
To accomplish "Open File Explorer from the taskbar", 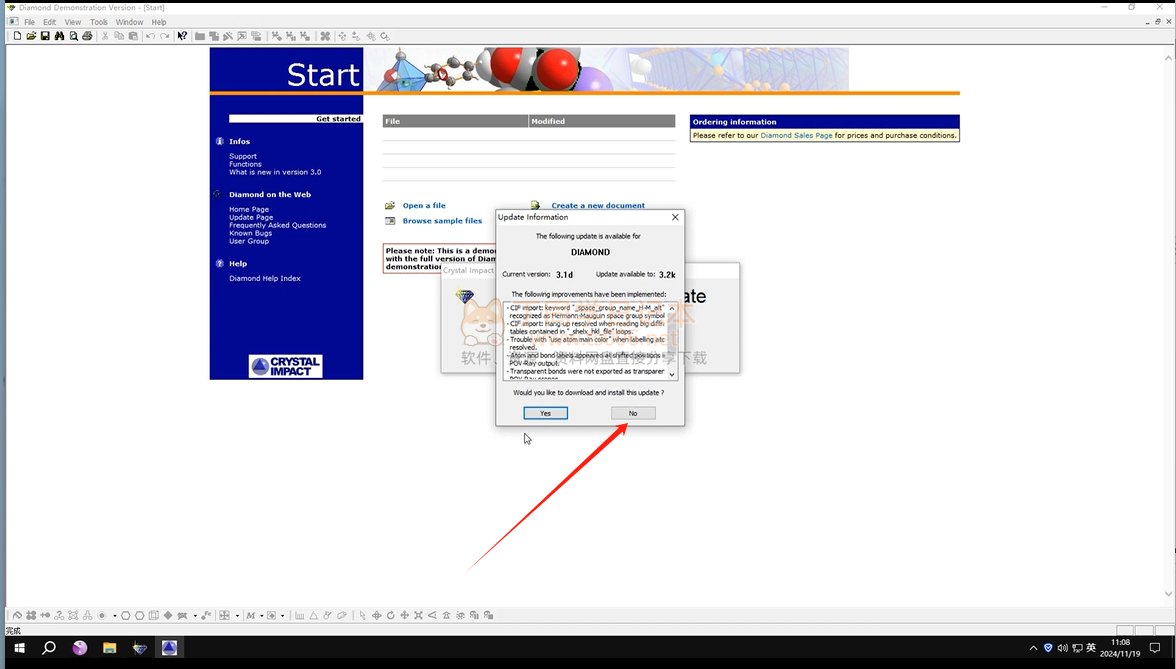I will click(110, 648).
